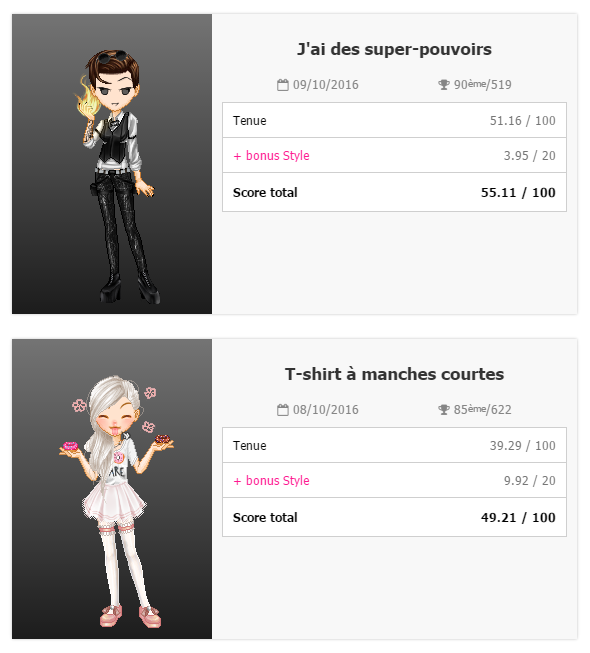Click Score total row showing 49.21 / 100
Image resolution: width=590 pixels, height=653 pixels.
click(x=394, y=517)
